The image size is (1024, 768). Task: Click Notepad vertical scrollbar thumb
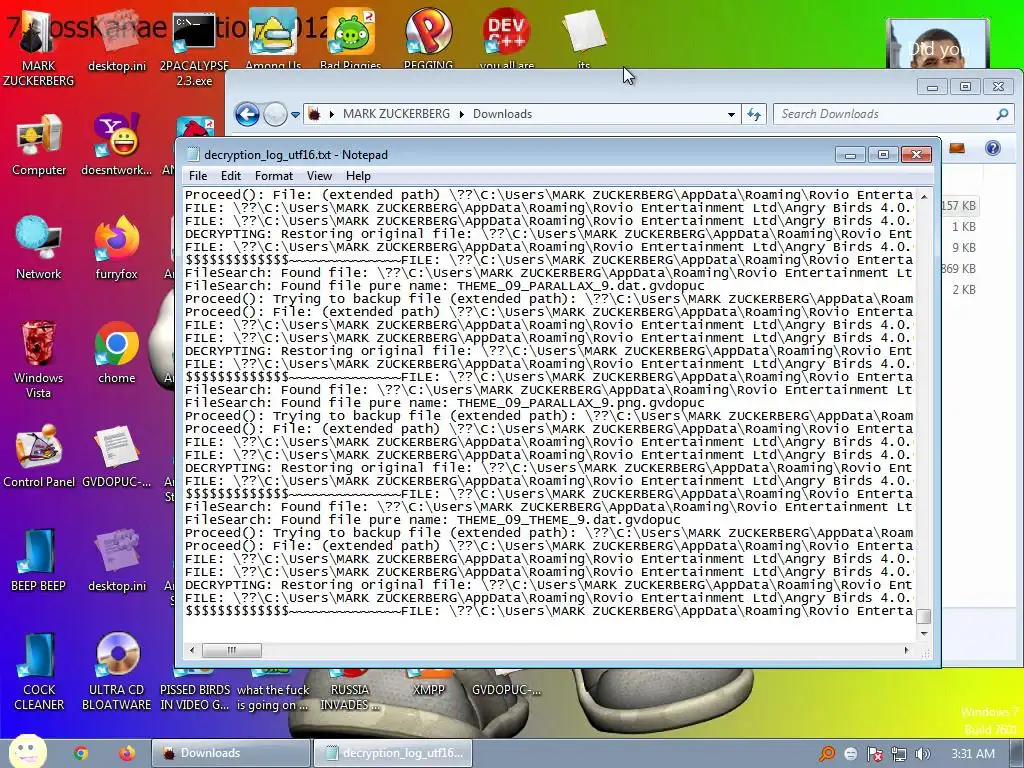[923, 616]
